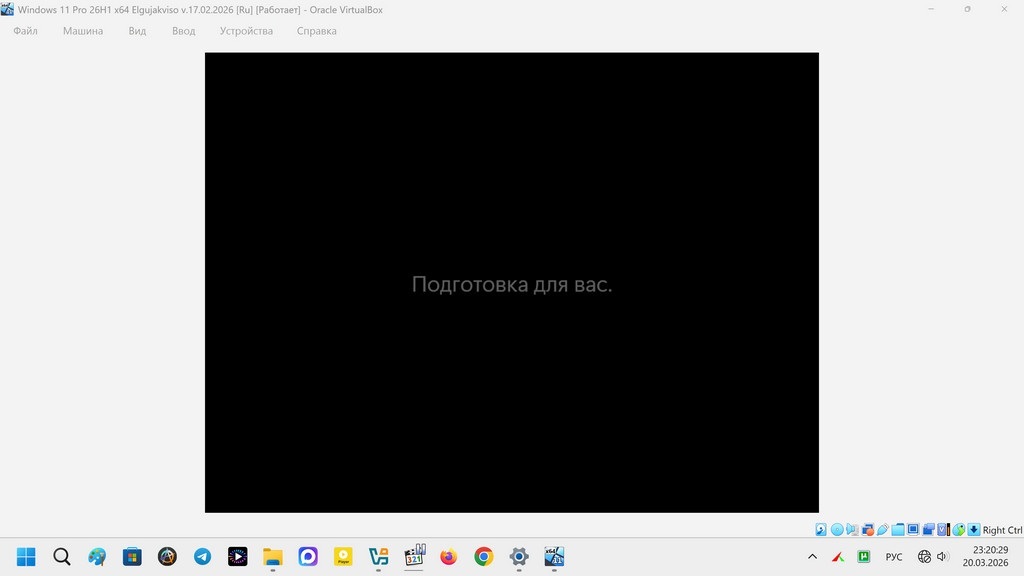Switch the РУС keyboard language indicator
Viewport: 1024px width, 576px height.
[x=893, y=557]
